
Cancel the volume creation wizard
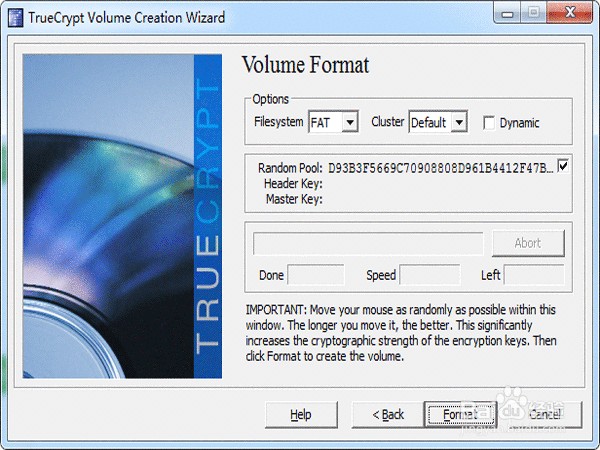[545, 414]
